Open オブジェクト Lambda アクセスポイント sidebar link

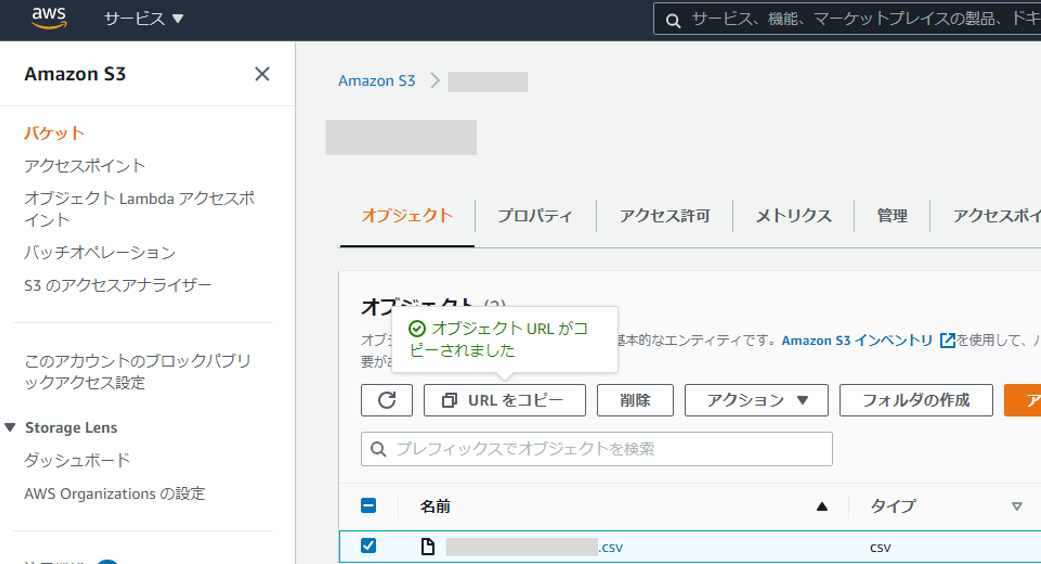(139, 209)
